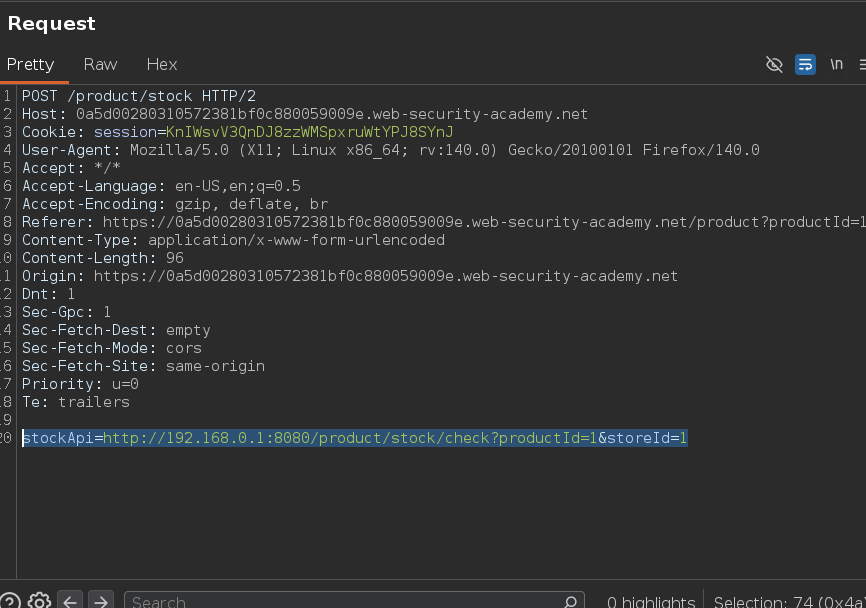Open search settings gear icon
This screenshot has width=866, height=608.
point(39,601)
